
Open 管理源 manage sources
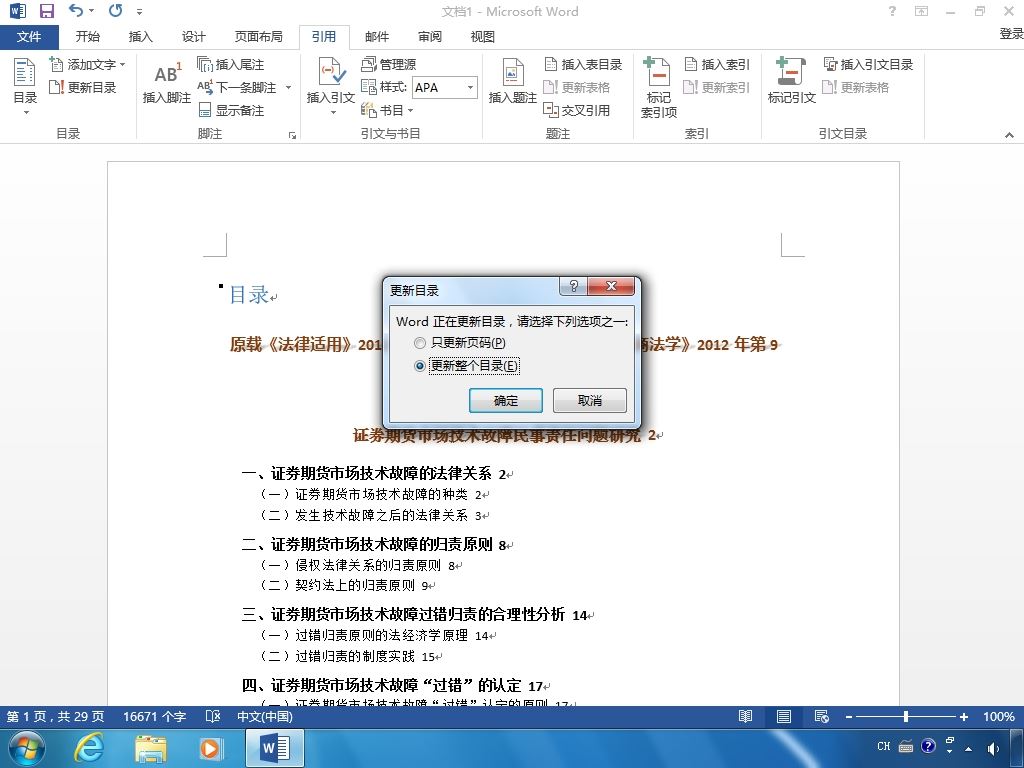tap(389, 64)
